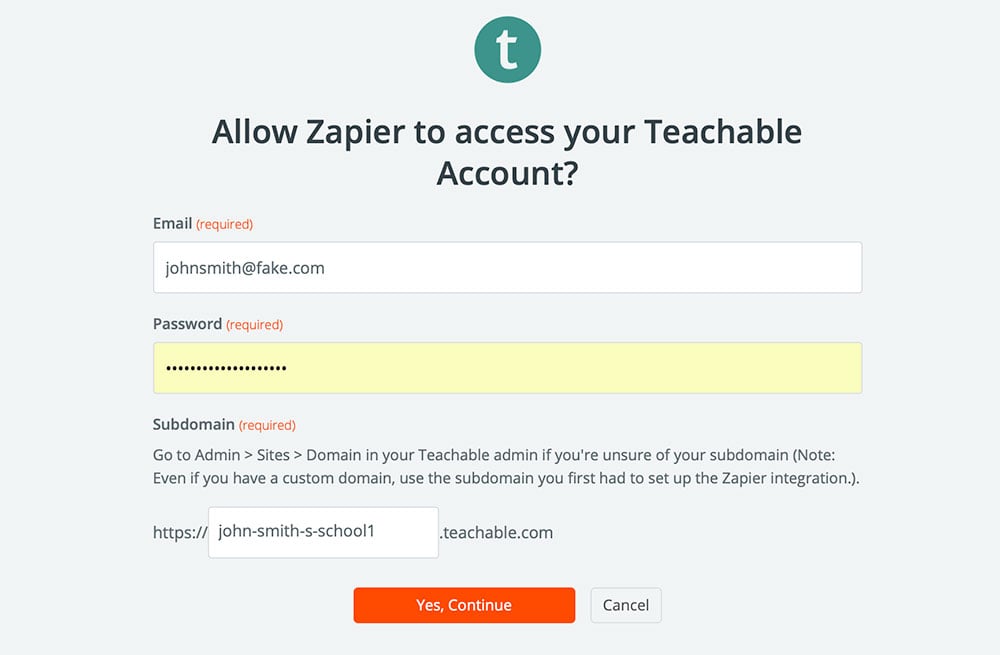This screenshot has width=1000, height=655.
Task: Click the masked password dots
Action: pos(226,369)
